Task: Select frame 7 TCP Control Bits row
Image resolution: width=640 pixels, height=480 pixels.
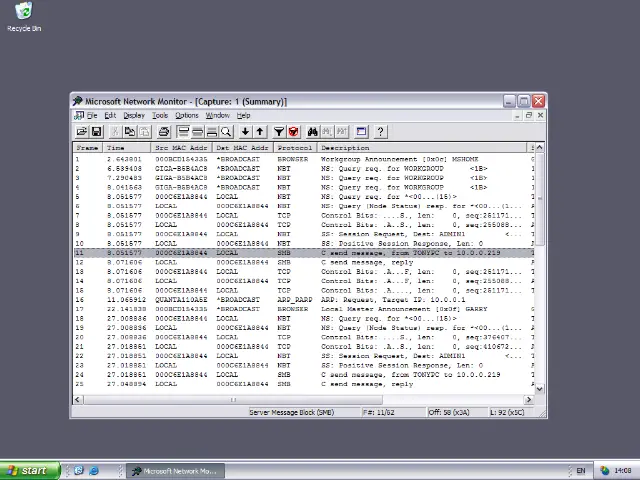Action: (x=304, y=216)
